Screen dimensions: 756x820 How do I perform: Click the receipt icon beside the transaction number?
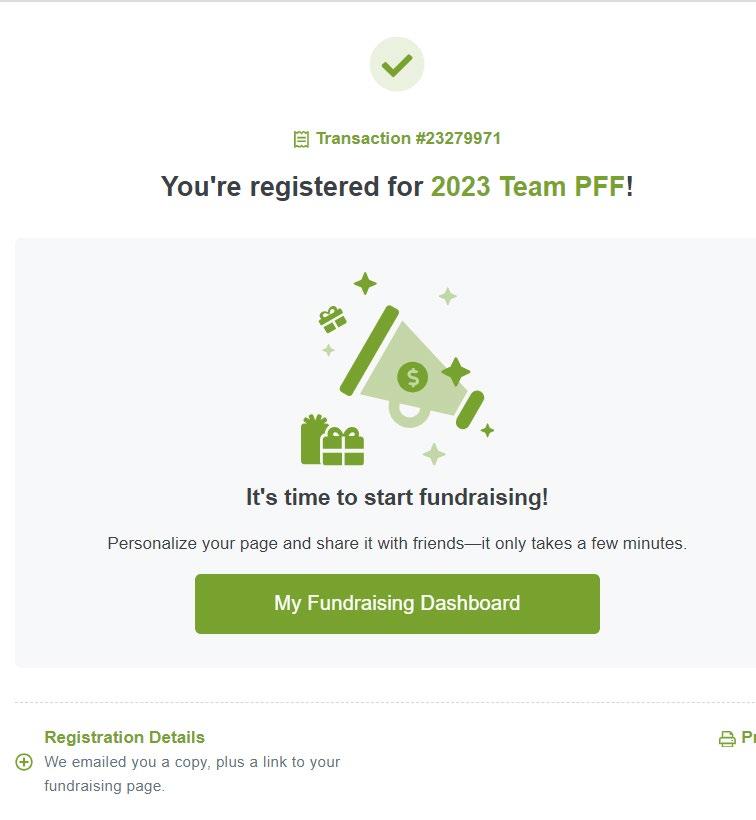(x=301, y=139)
